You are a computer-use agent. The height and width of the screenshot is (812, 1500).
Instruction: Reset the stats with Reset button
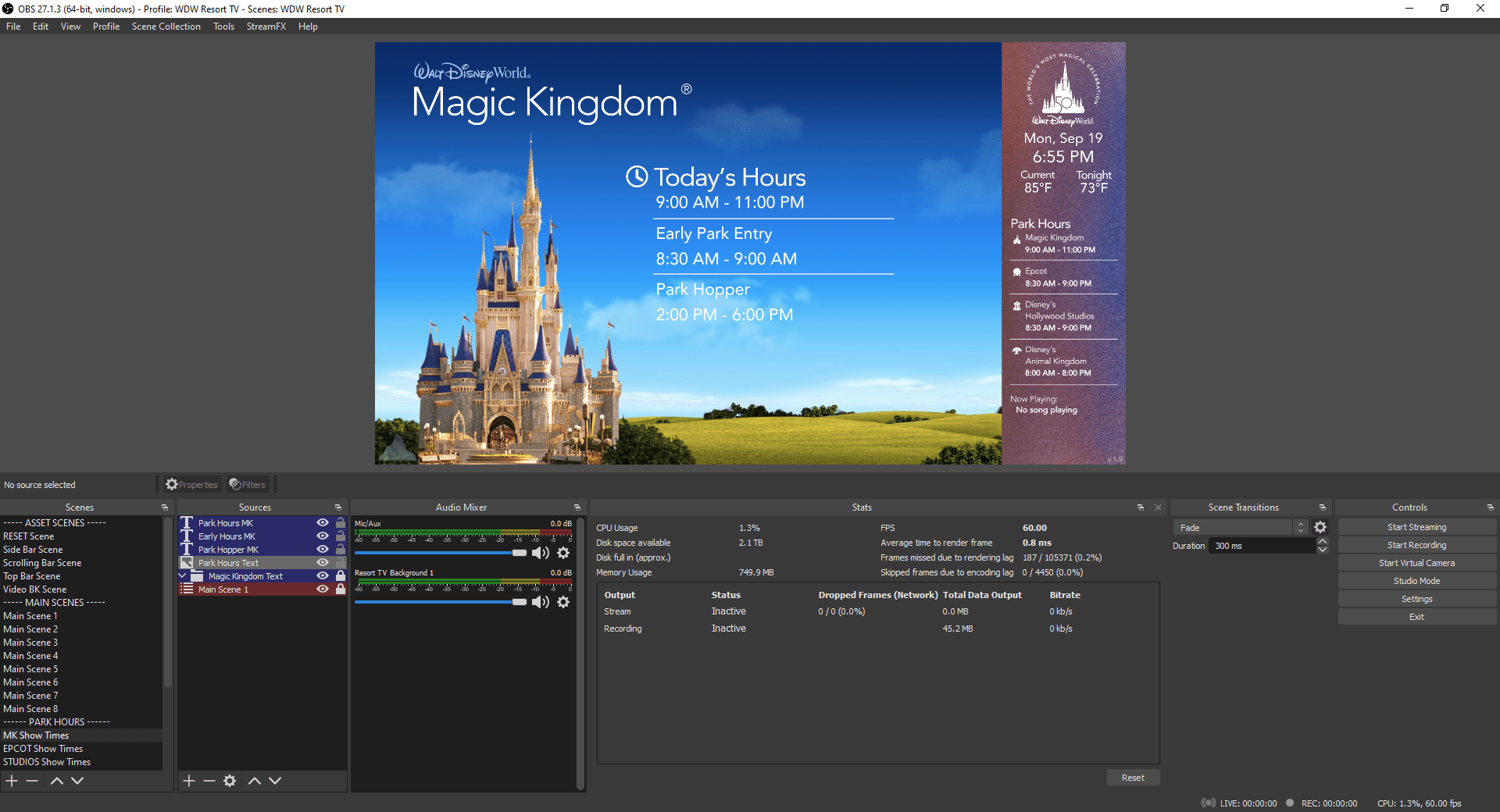(1133, 778)
